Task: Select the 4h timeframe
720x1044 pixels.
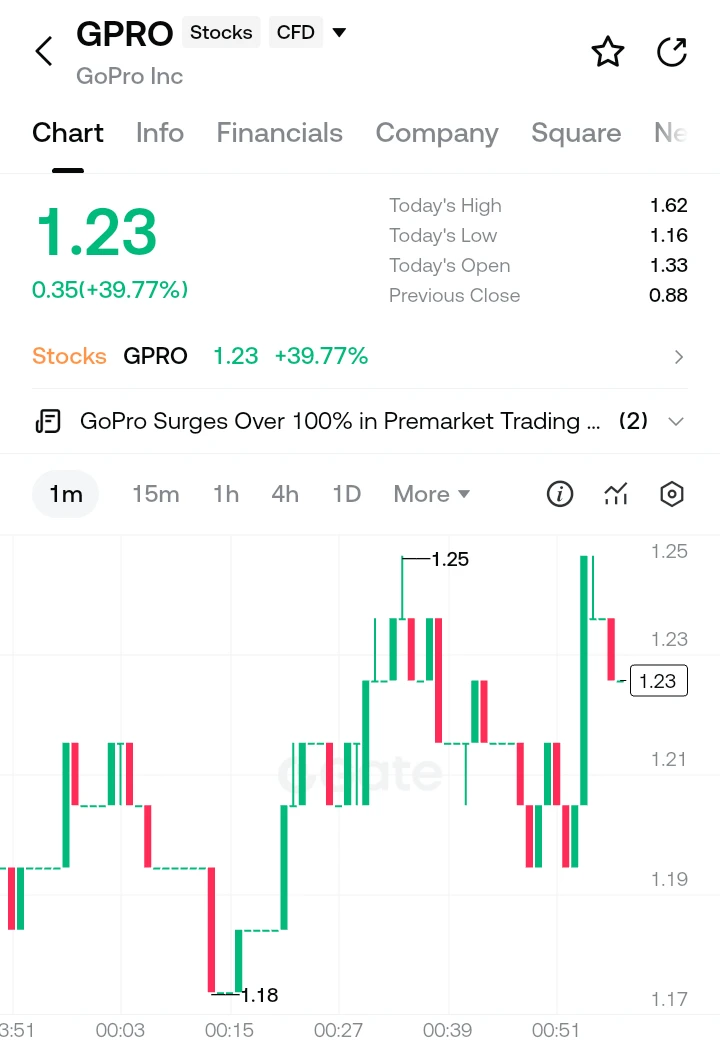Action: coord(285,494)
